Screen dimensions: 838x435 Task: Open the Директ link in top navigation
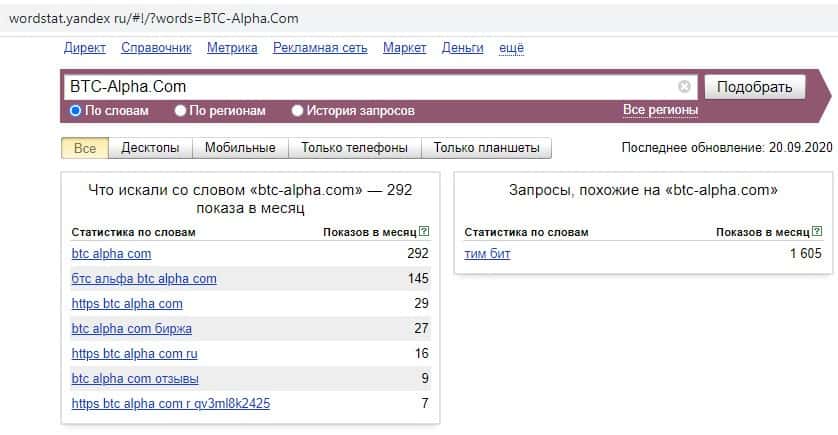click(x=85, y=48)
